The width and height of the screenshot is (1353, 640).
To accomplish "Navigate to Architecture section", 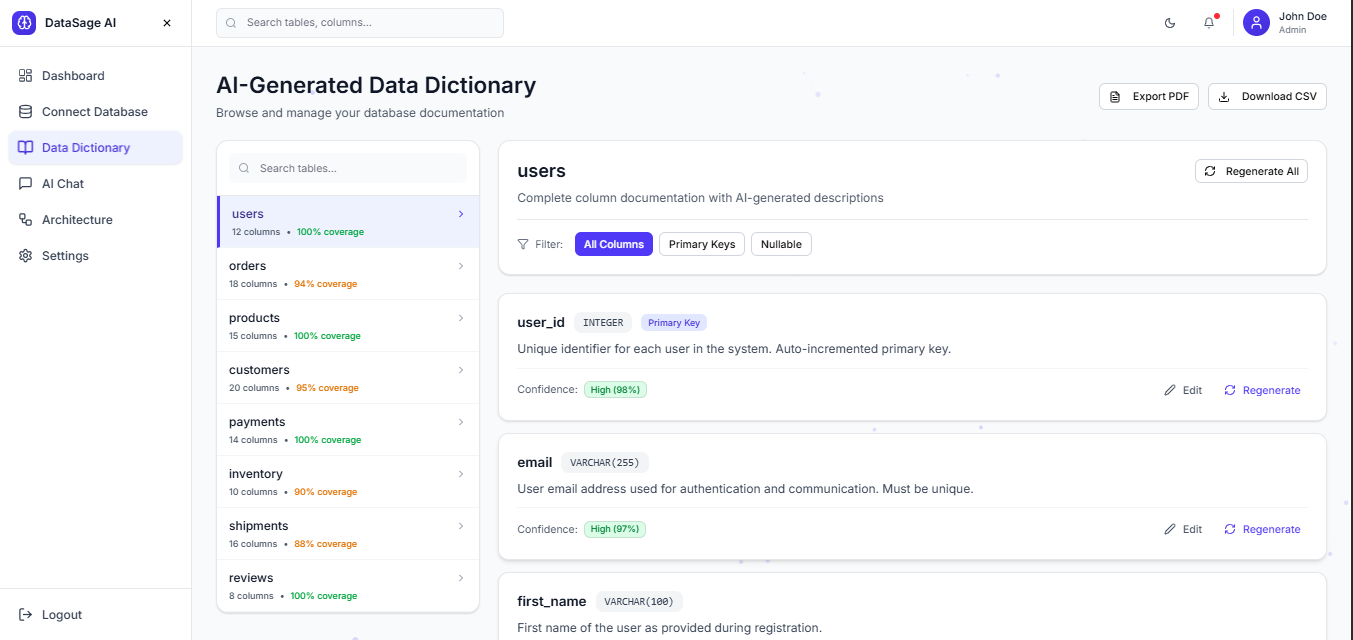I will (x=95, y=220).
